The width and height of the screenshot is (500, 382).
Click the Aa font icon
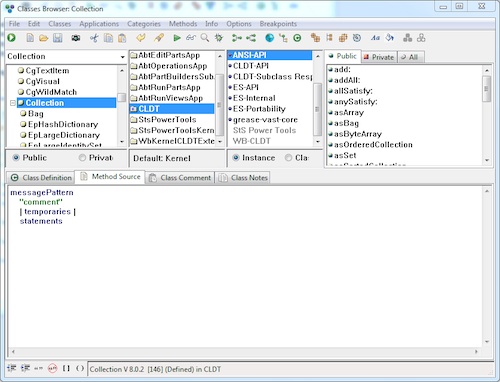[376, 38]
